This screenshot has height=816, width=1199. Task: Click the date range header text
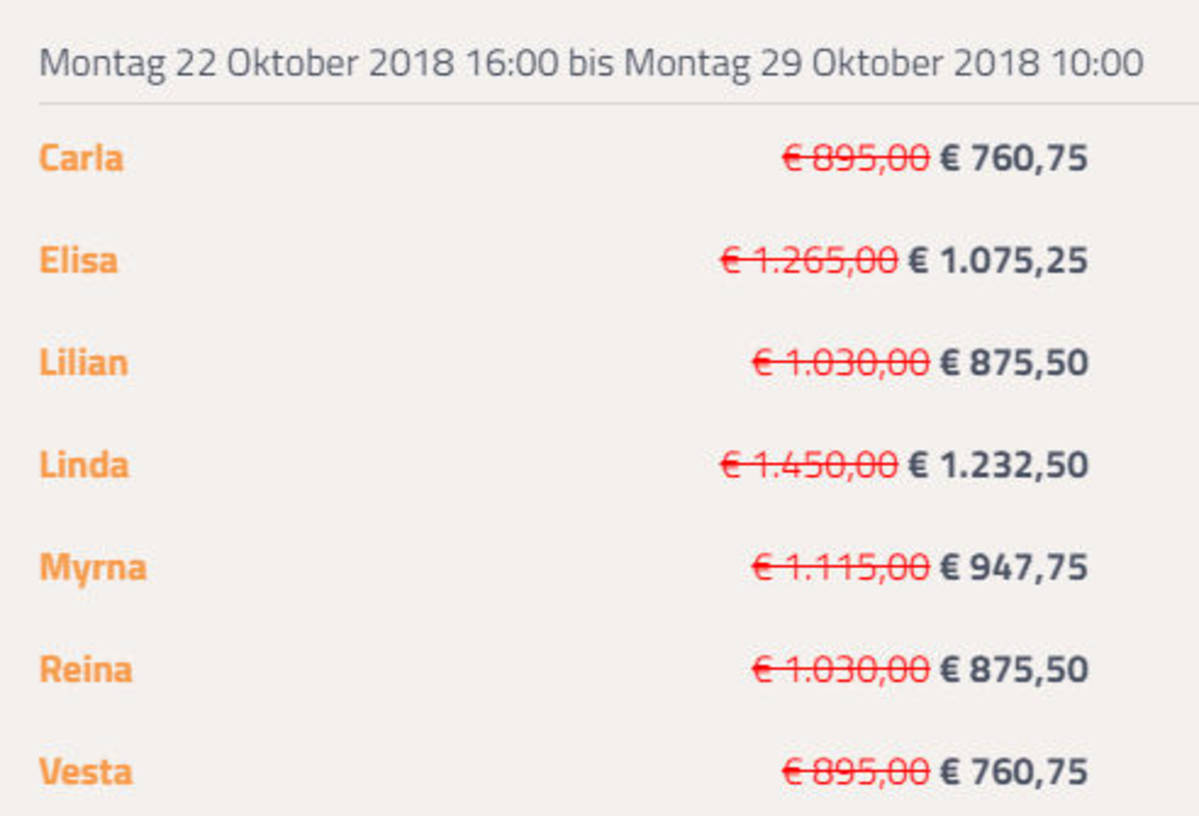590,64
